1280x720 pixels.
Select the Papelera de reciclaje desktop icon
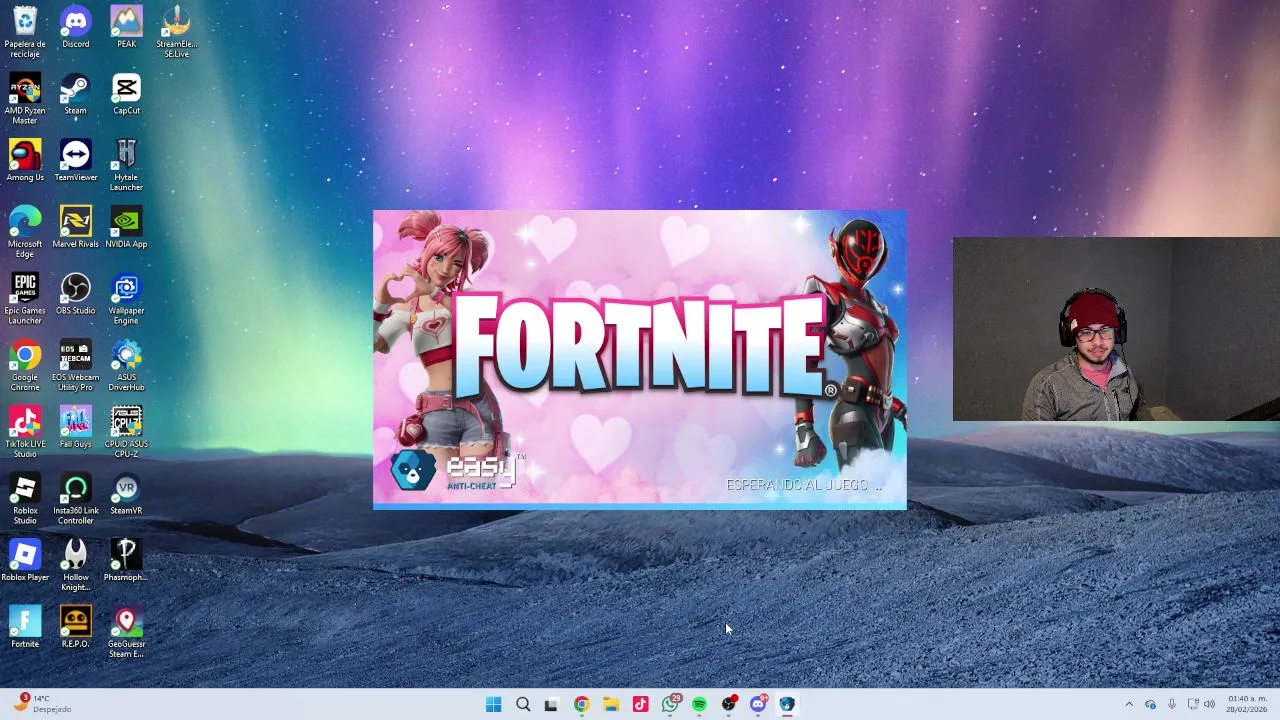click(25, 31)
